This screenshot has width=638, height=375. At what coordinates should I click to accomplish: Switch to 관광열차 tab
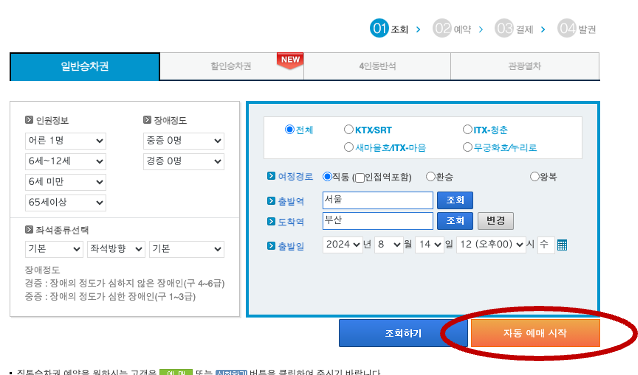(525, 66)
